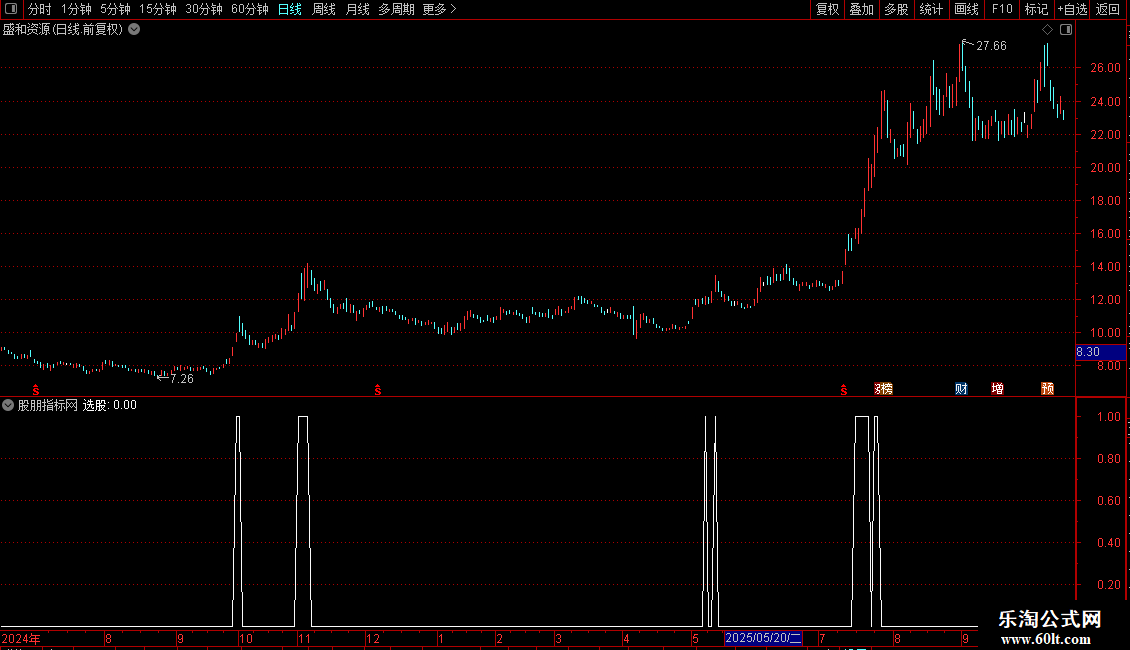Click the 2024年 date axis label

point(21,638)
